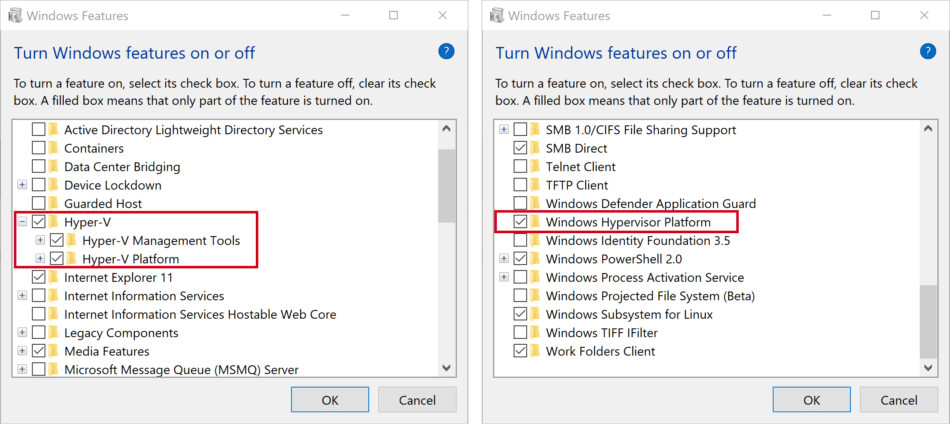Expand Hyper-V Management Tools node
The image size is (950, 424).
click(41, 240)
